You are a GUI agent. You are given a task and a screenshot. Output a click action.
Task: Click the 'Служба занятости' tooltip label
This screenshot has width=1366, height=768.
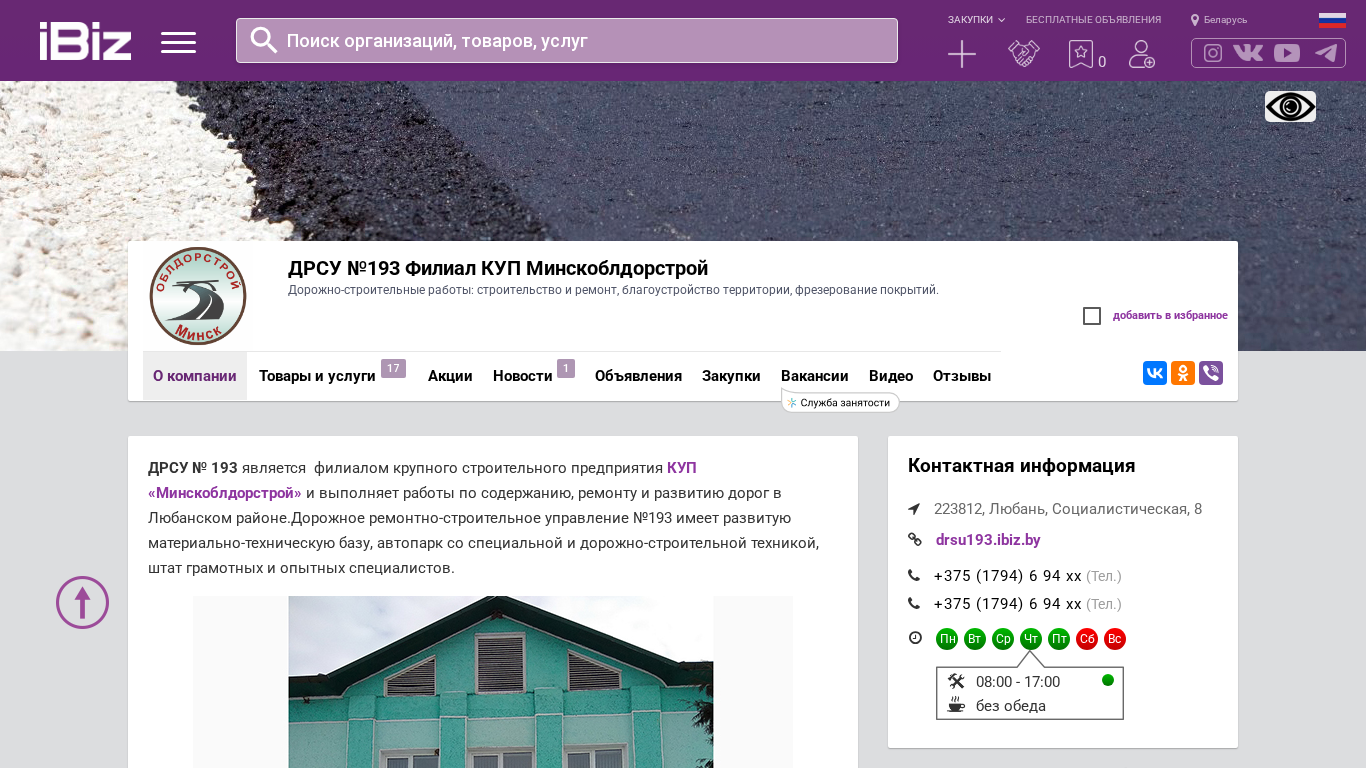coord(840,402)
